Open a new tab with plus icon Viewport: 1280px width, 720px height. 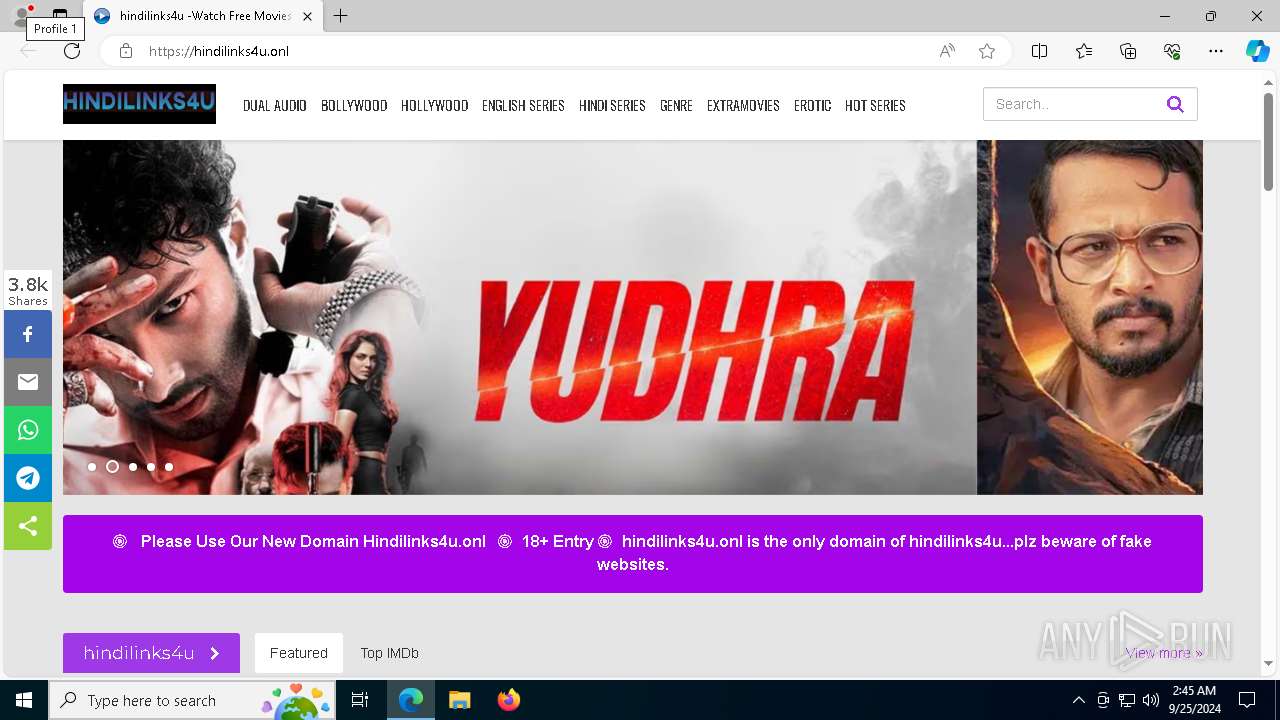tap(341, 16)
